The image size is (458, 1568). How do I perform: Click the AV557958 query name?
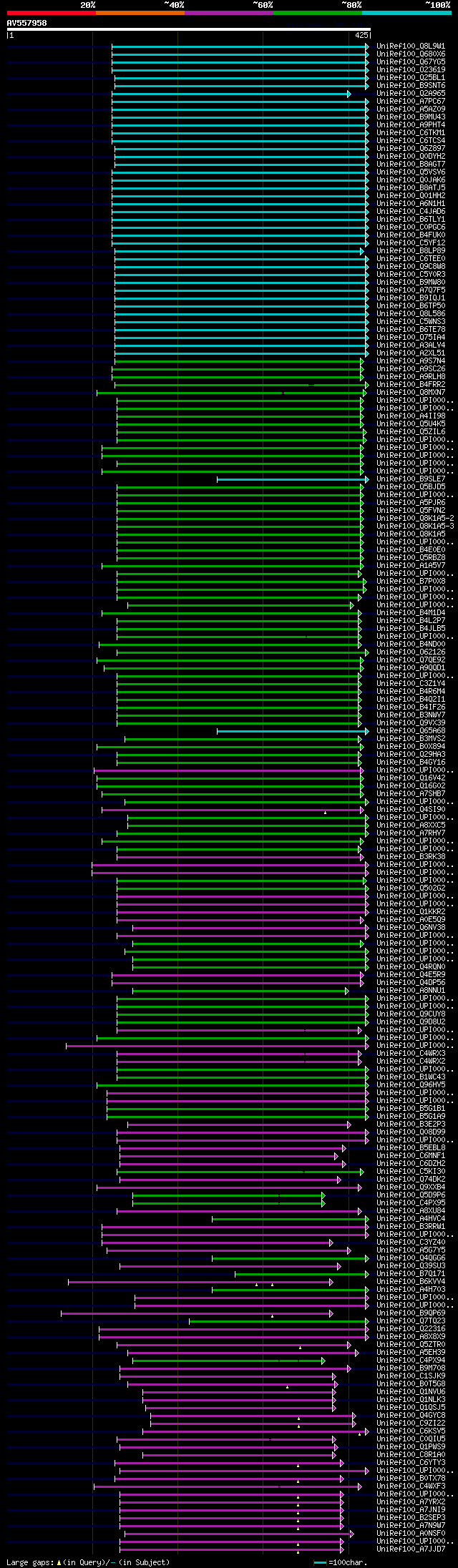point(27,23)
